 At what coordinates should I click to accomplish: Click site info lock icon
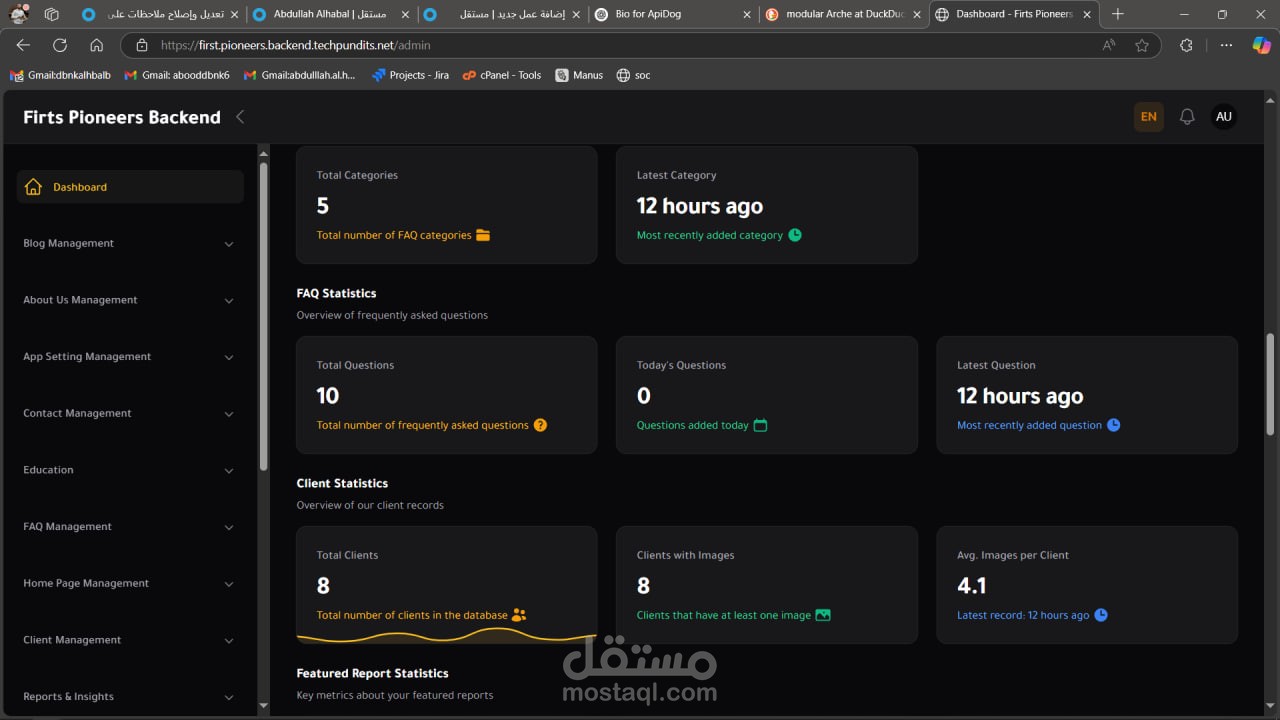pyautogui.click(x=141, y=45)
